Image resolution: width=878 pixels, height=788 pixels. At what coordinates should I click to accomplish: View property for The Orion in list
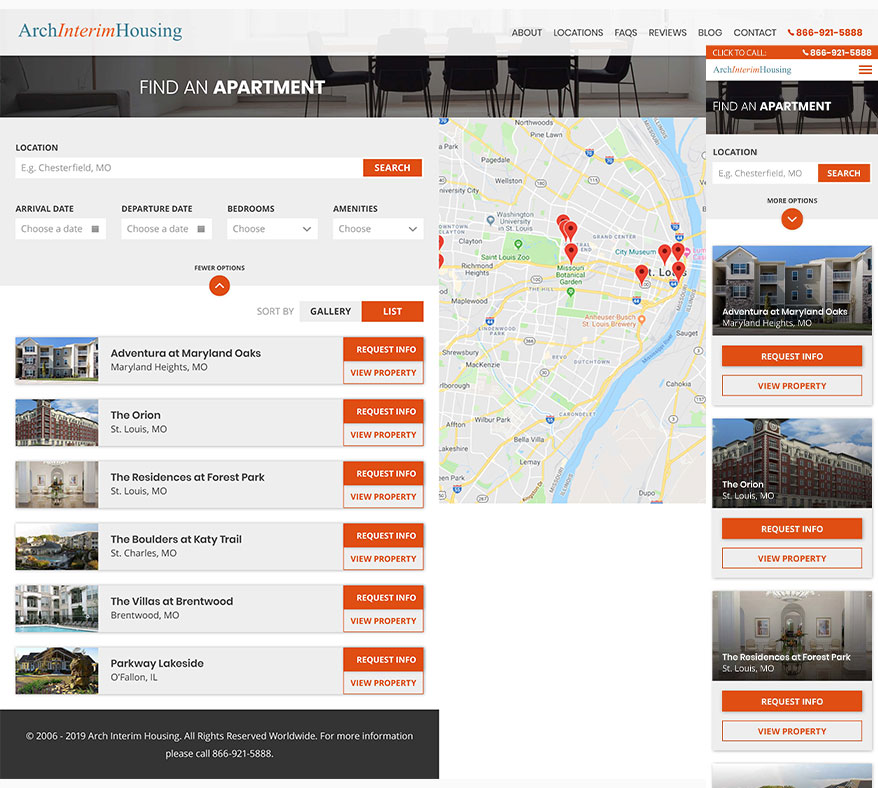(x=384, y=435)
